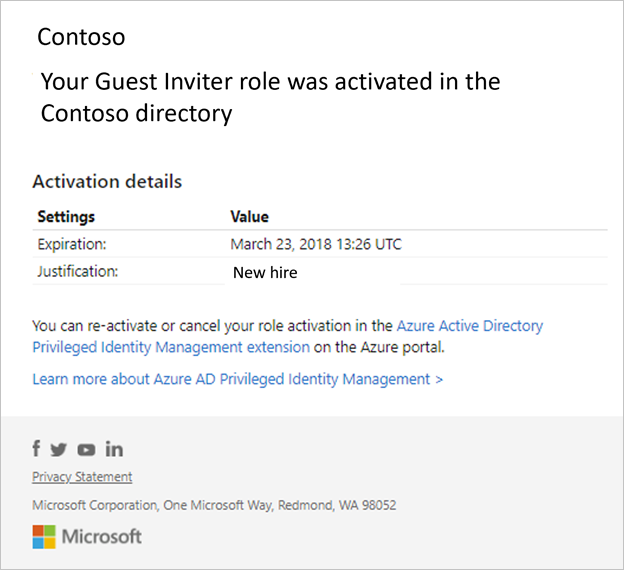This screenshot has width=624, height=570.
Task: Click the Activation details heading
Action: [107, 182]
